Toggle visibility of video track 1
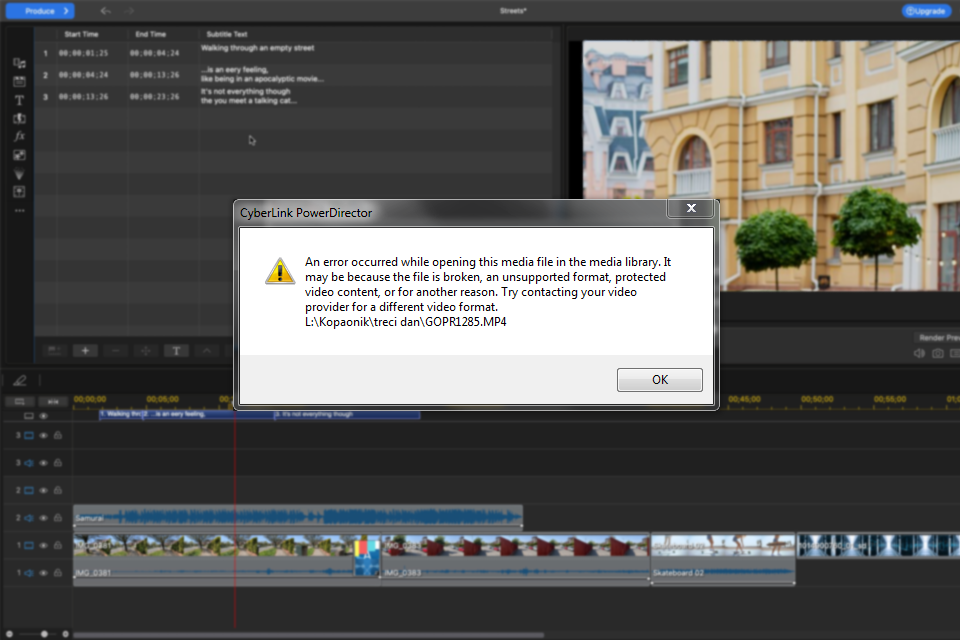Viewport: 960px width, 640px height. pos(43,546)
